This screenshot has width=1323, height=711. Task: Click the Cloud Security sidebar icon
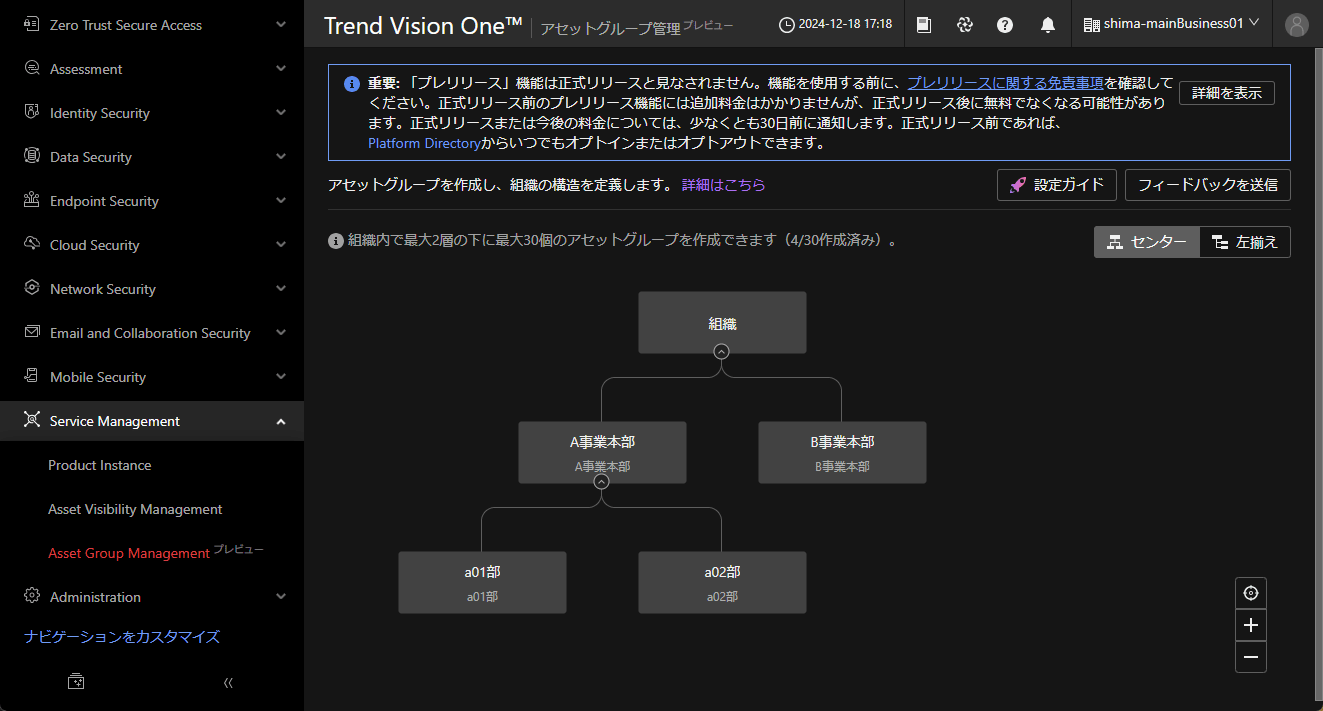(32, 245)
